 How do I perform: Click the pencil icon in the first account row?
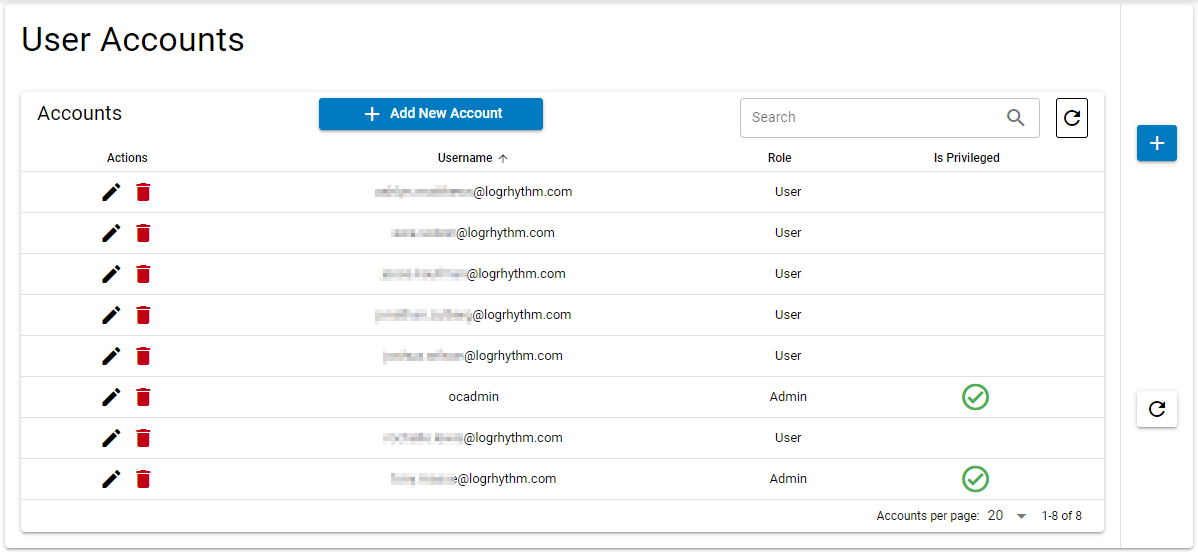pos(111,192)
